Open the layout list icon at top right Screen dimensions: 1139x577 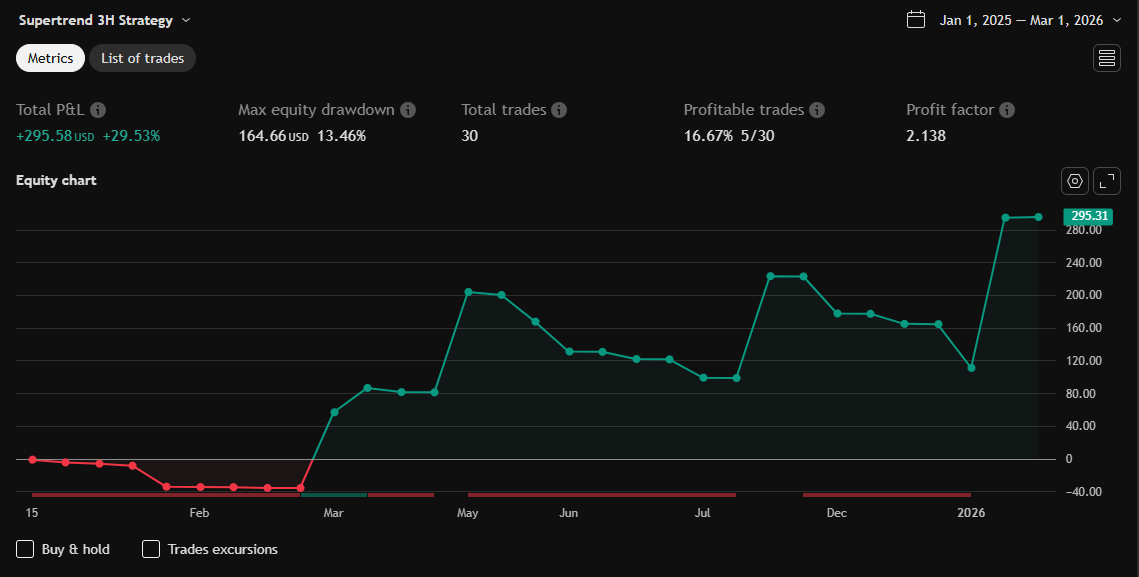[x=1106, y=58]
